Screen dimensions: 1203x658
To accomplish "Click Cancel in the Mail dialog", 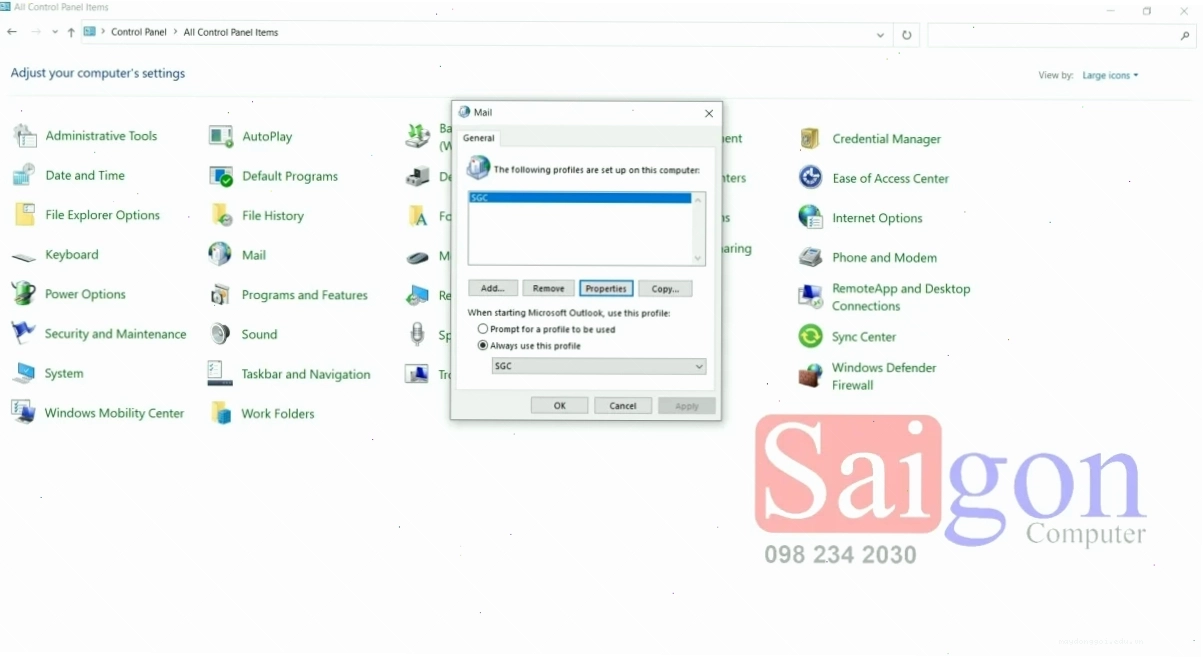I will pos(623,405).
